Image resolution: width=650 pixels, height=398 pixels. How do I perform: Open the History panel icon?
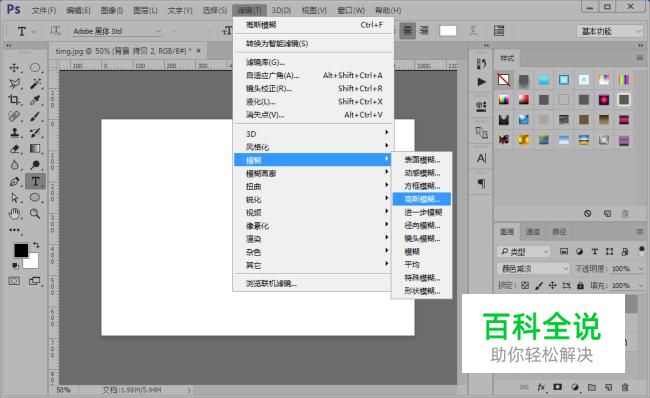pyautogui.click(x=481, y=63)
